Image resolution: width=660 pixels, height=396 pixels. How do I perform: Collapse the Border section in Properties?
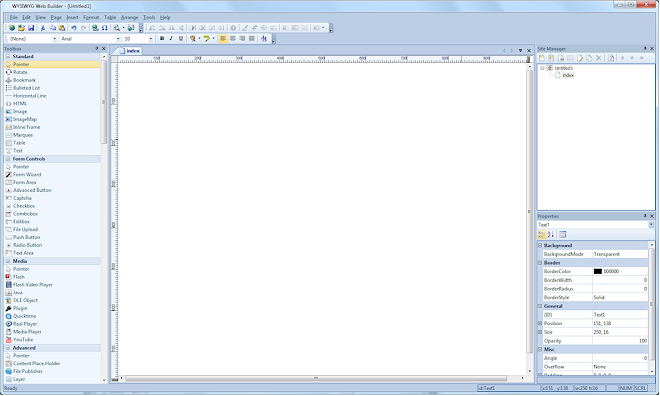coord(540,263)
